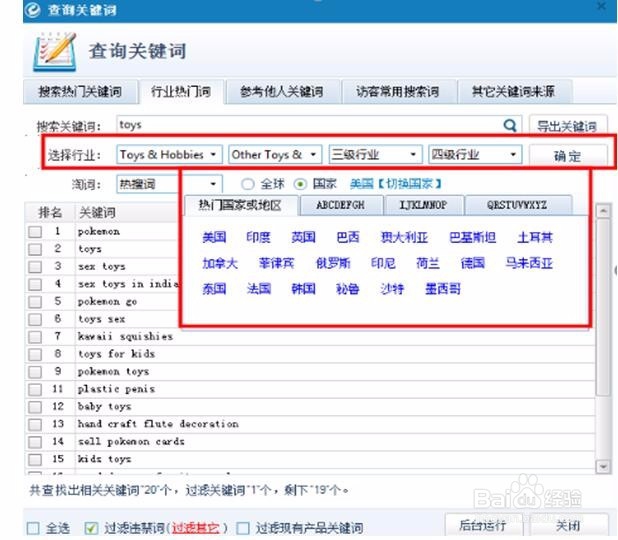This screenshot has height=540, width=618.
Task: Choose country 印度
Action: coord(259,237)
